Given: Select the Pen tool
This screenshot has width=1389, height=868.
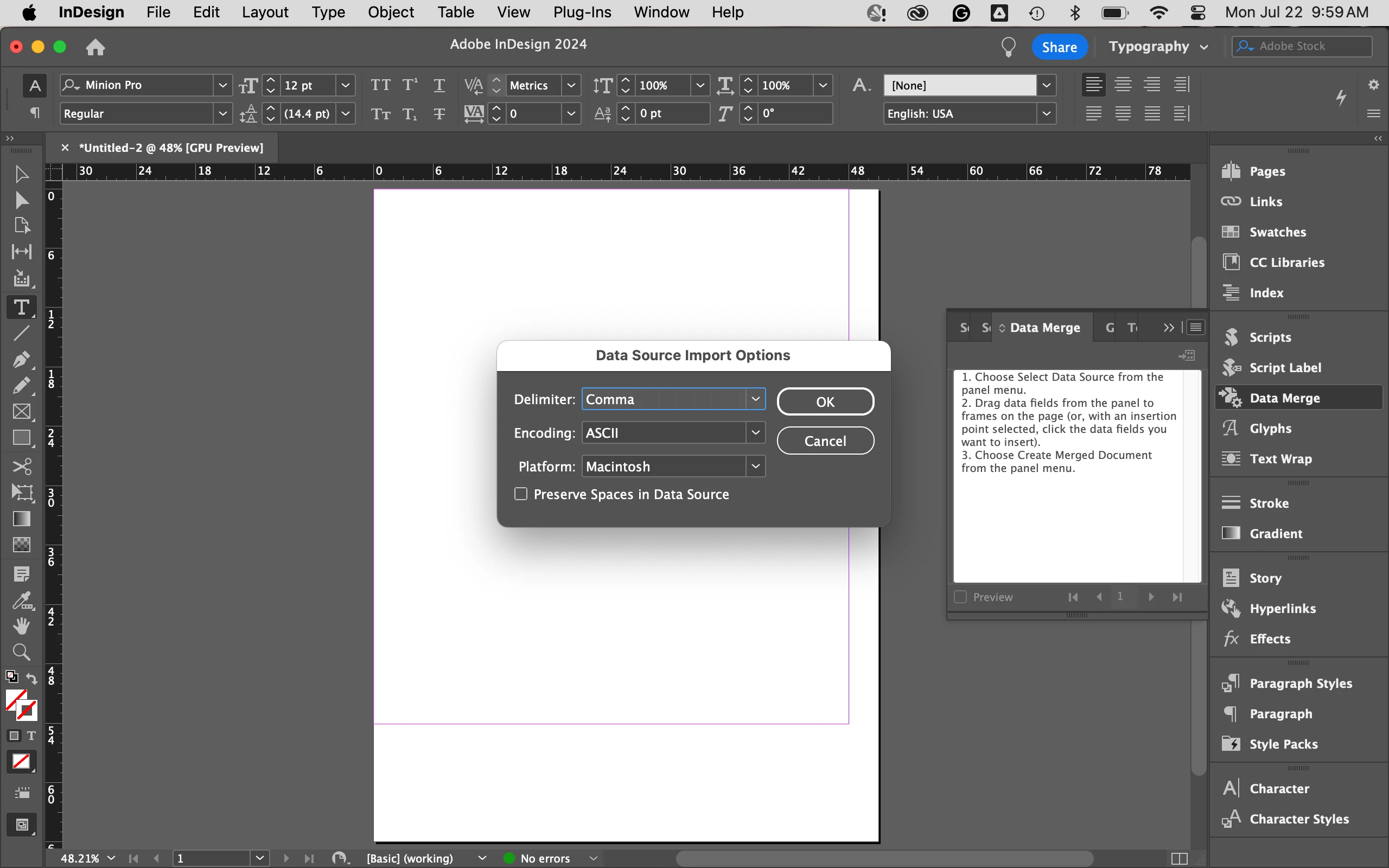Looking at the screenshot, I should [21, 360].
